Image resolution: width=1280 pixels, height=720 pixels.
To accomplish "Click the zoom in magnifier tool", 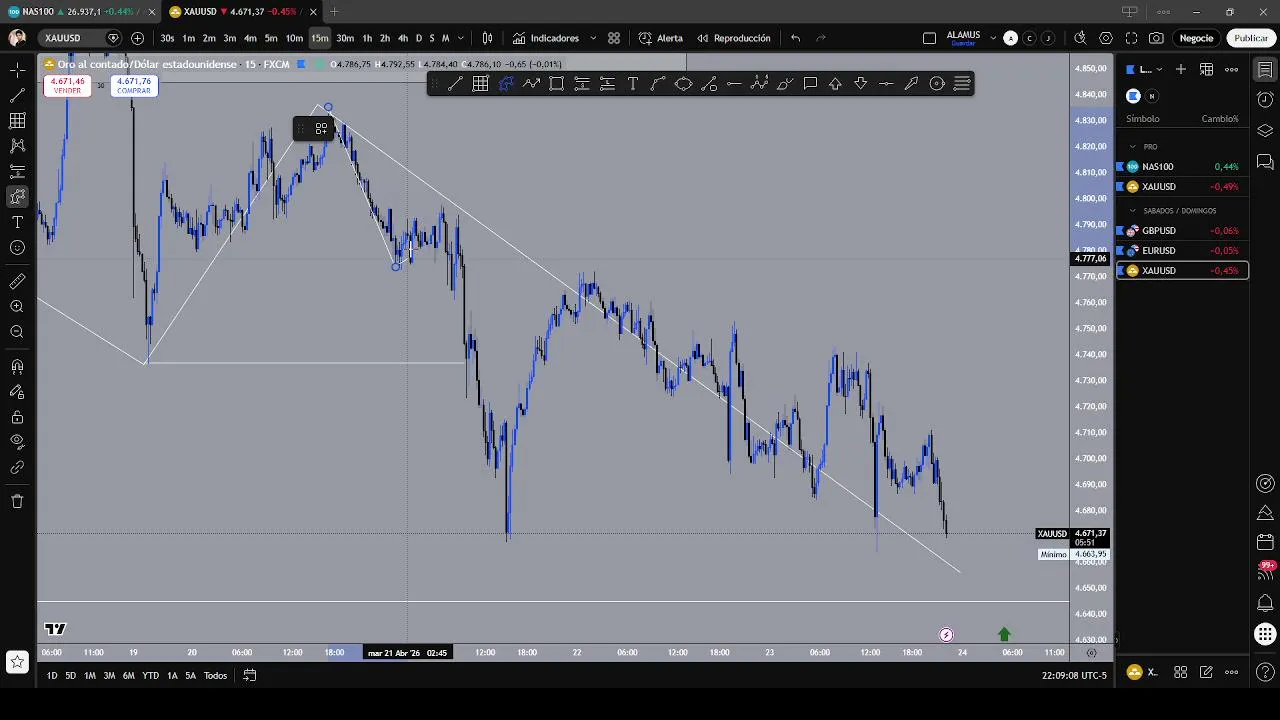I will click(17, 307).
